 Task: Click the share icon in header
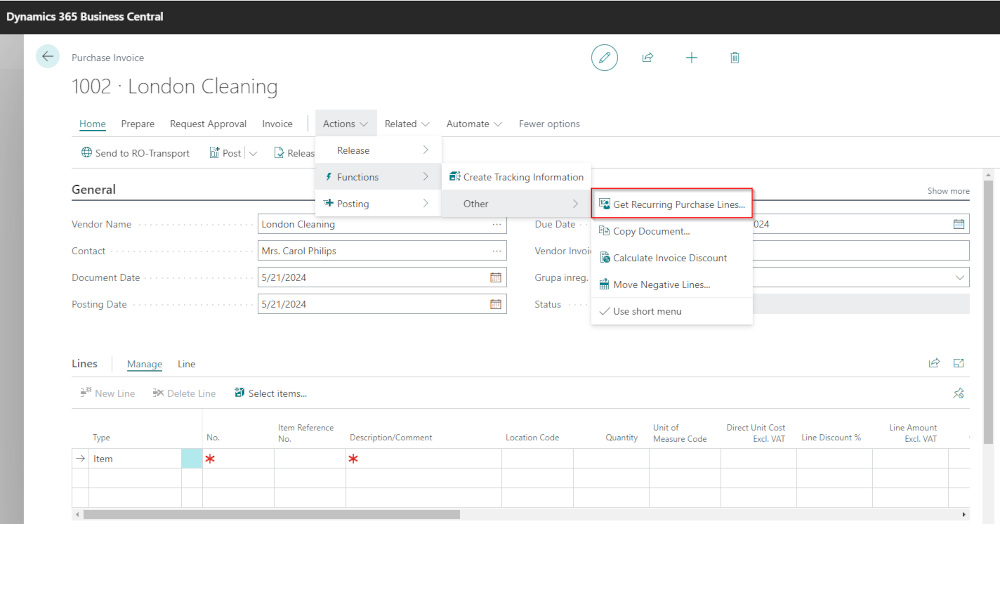(x=647, y=57)
